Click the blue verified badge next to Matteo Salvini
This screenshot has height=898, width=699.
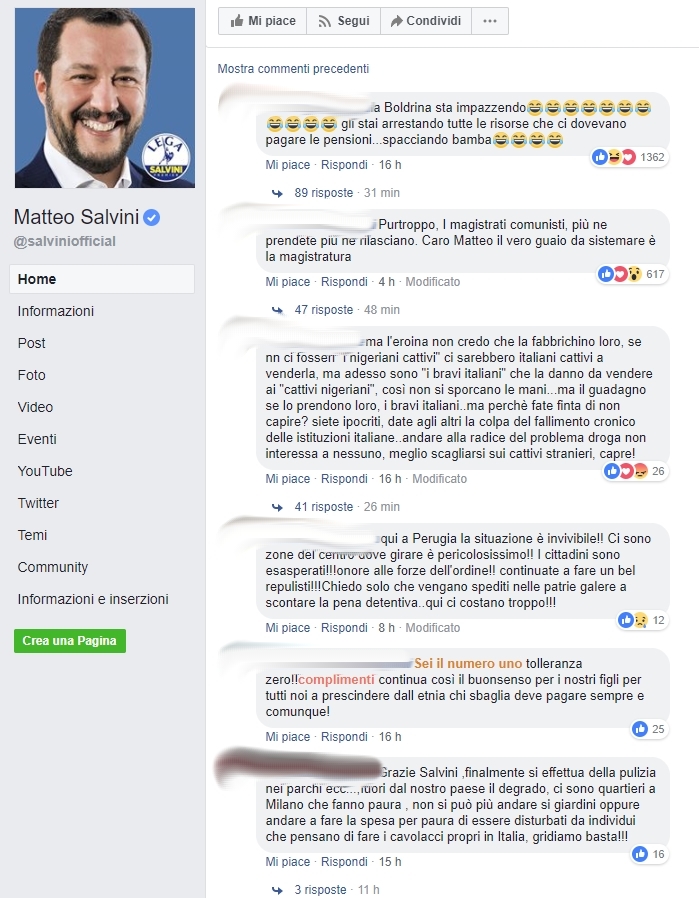152,218
